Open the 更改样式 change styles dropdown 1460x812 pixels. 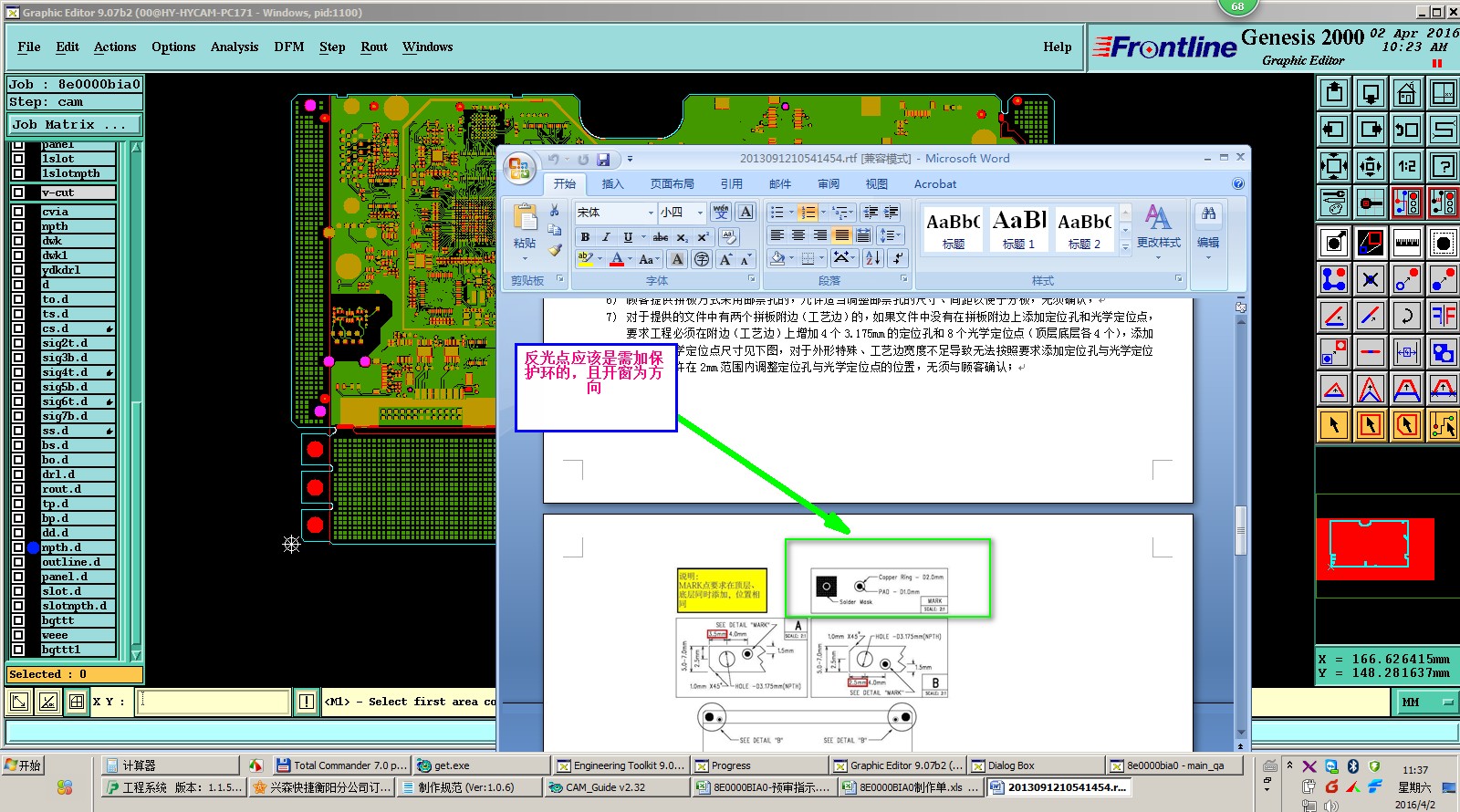point(1159,232)
